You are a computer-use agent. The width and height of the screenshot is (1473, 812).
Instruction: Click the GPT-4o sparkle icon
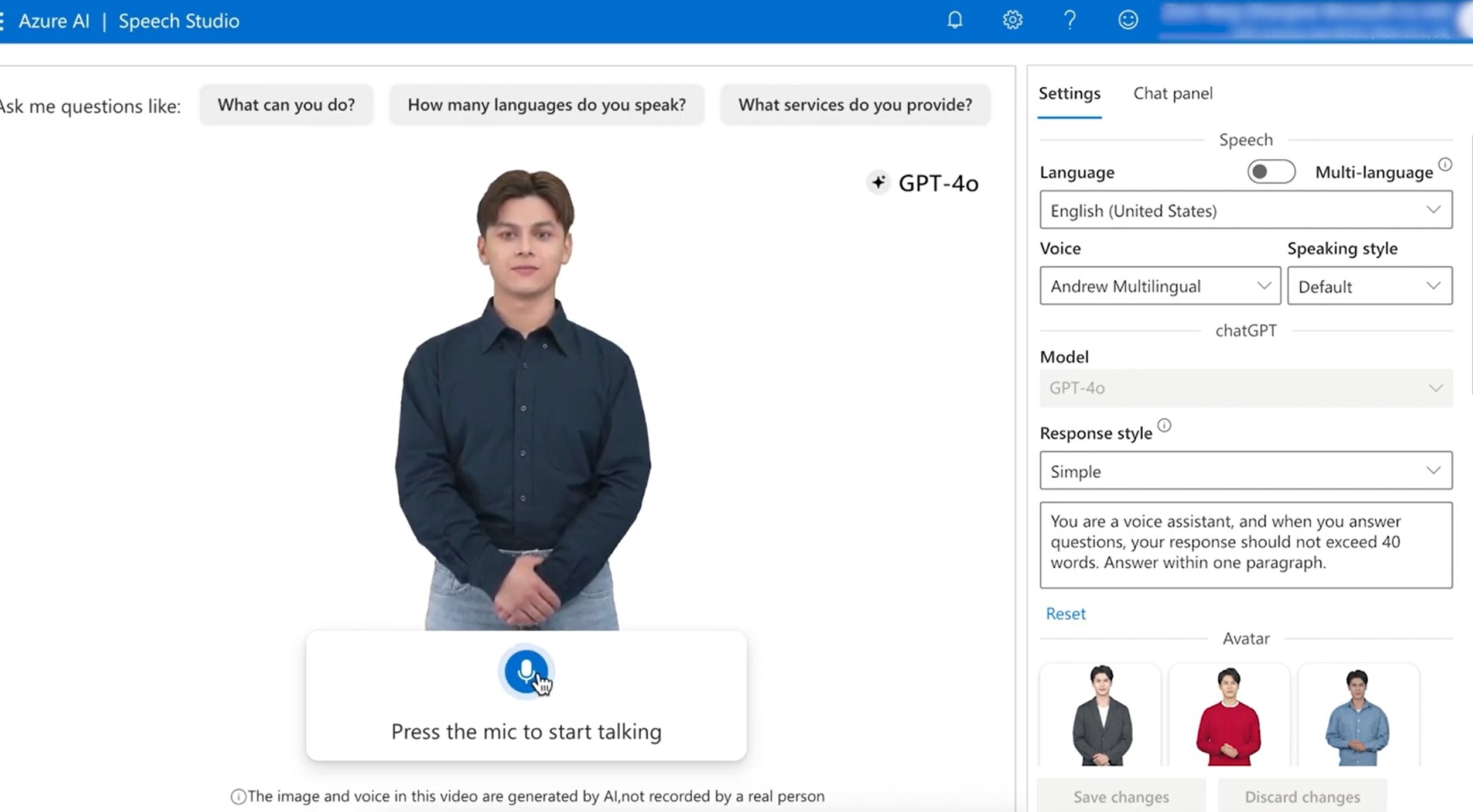point(878,183)
